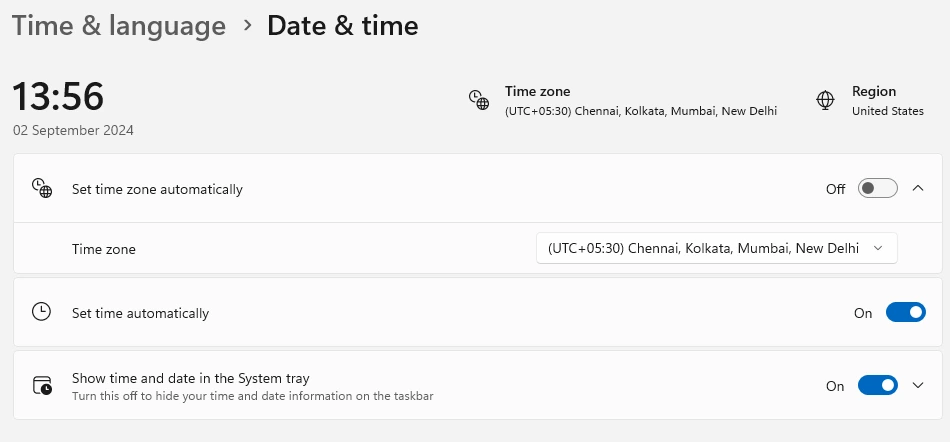Click the date 02 September 2024
This screenshot has width=950, height=442.
[73, 130]
